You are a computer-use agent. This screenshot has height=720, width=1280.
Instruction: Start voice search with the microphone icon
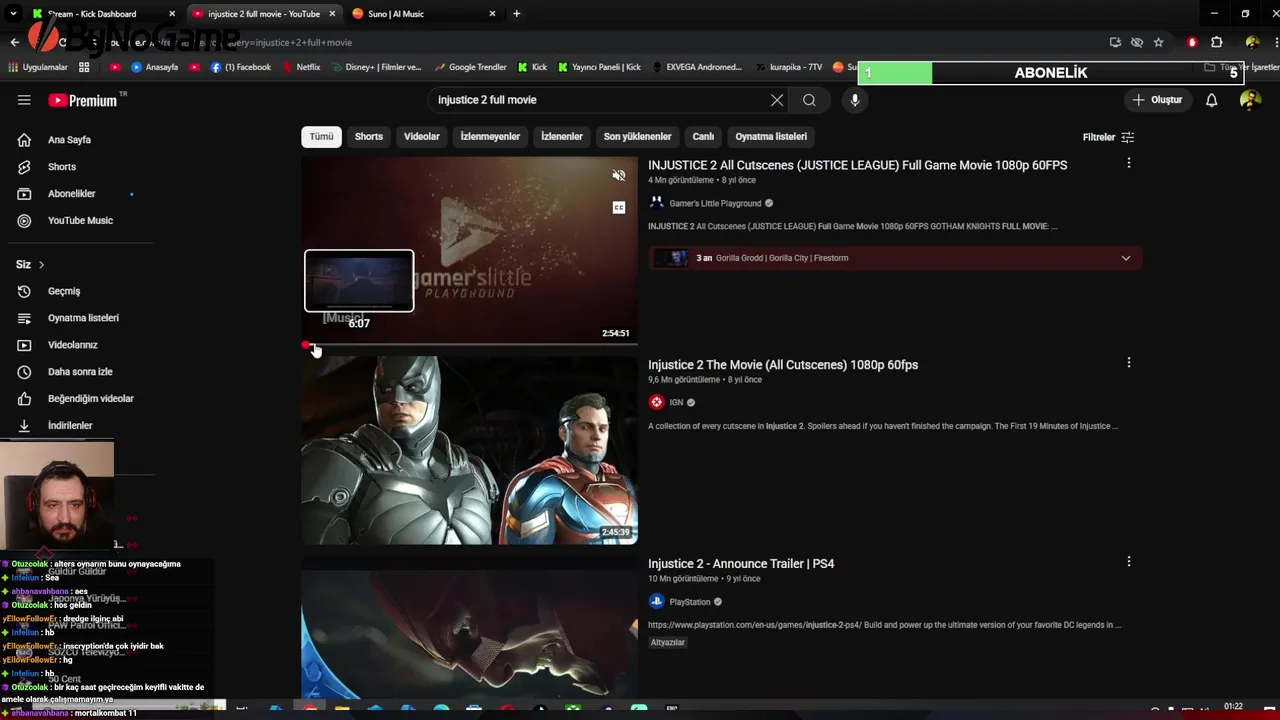[x=855, y=100]
